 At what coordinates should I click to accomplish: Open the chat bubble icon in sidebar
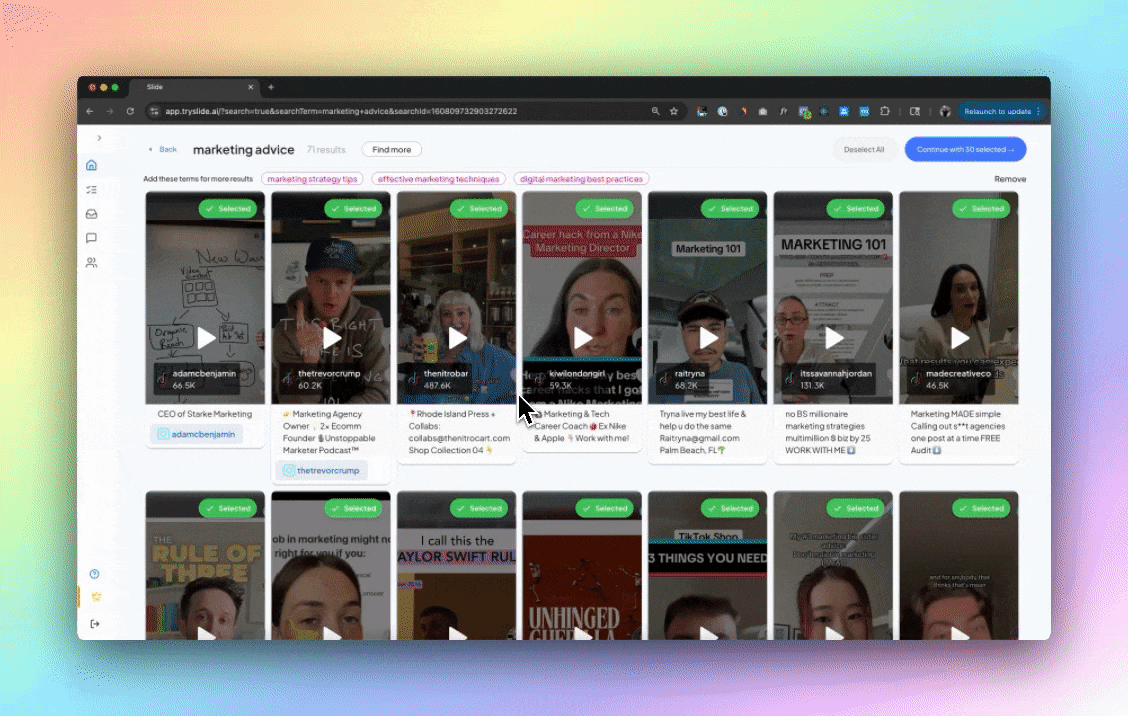91,238
